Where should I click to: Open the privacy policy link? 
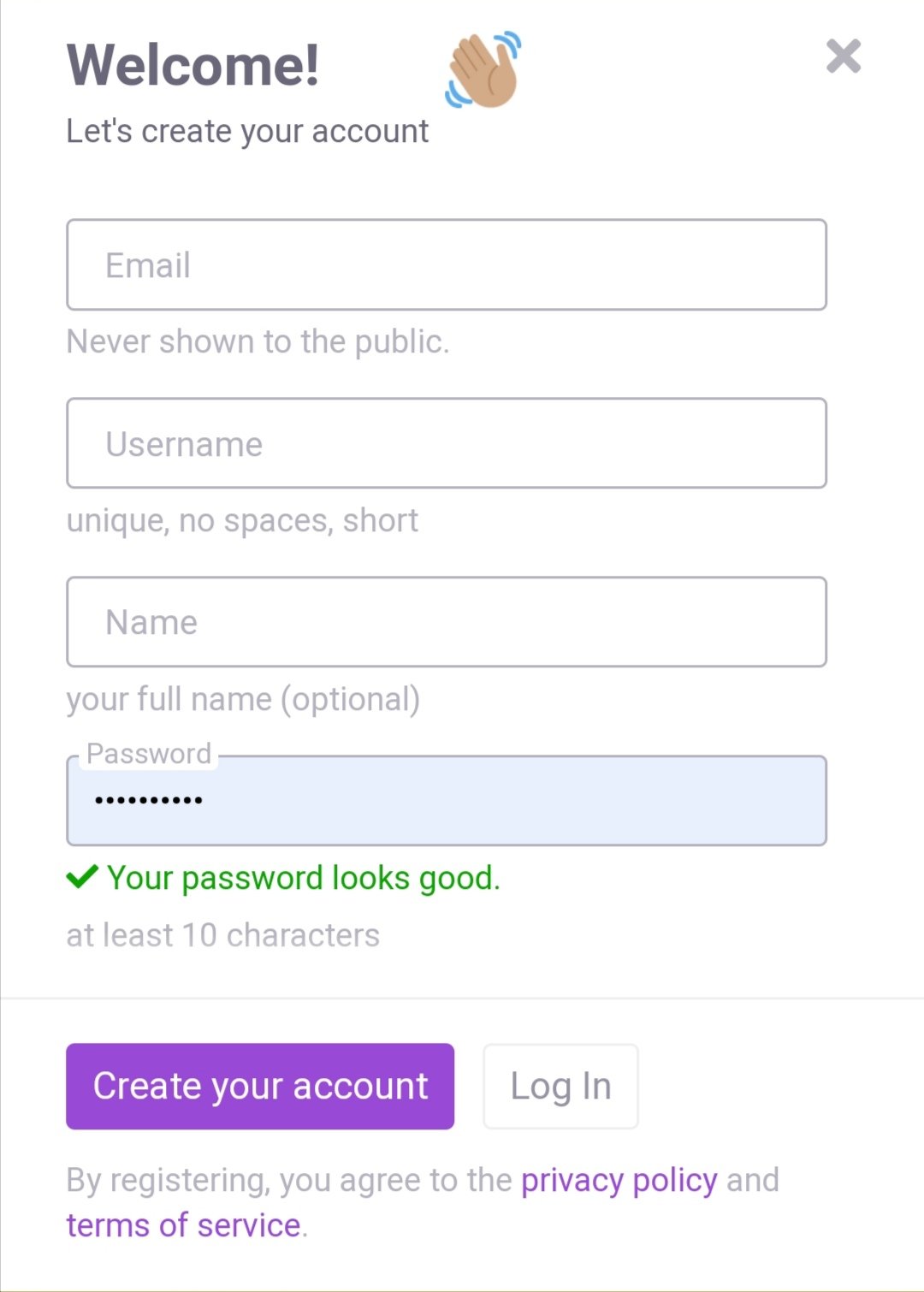point(619,1181)
